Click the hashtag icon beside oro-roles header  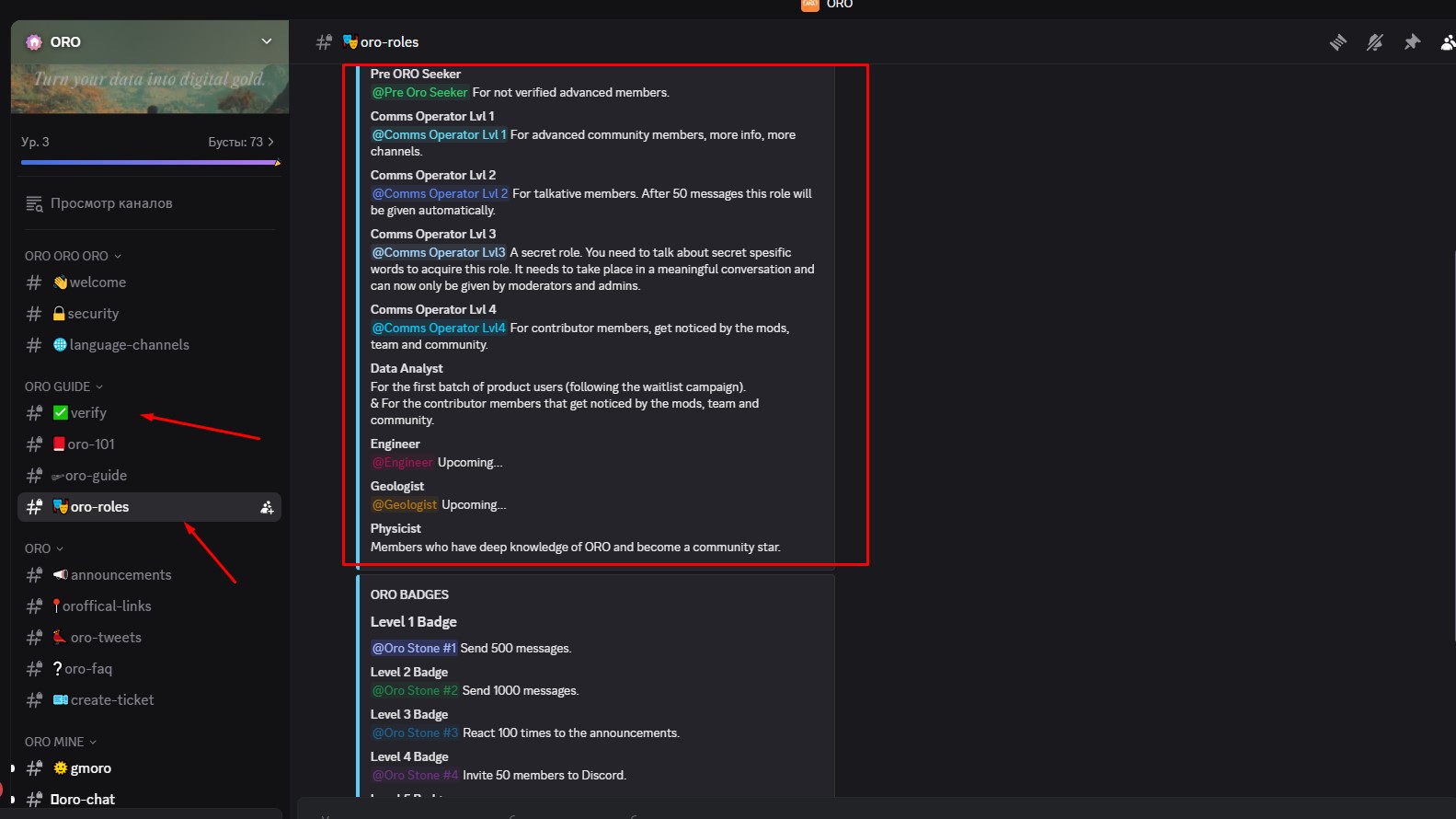pyautogui.click(x=324, y=42)
